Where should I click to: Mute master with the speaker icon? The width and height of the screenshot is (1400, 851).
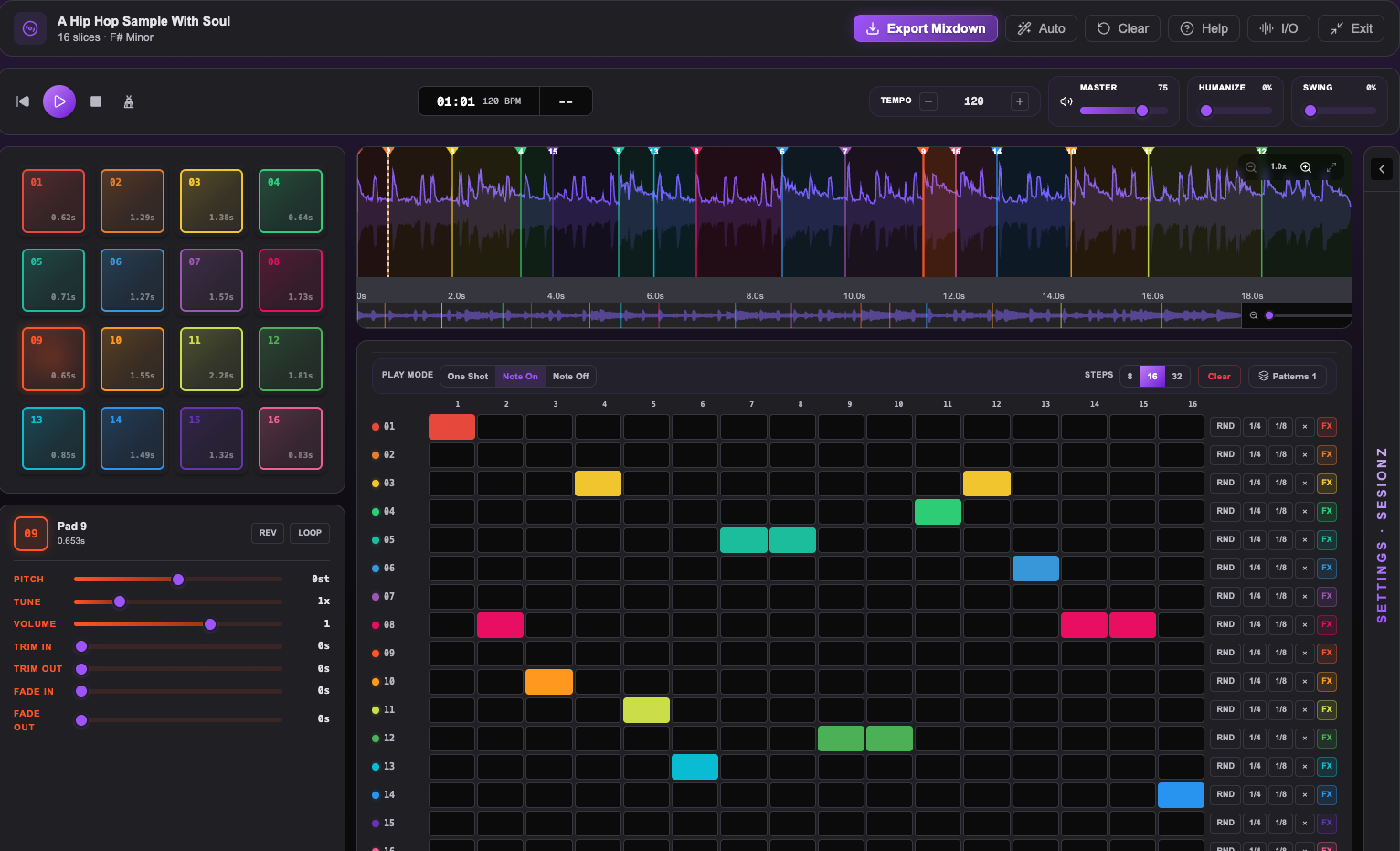point(1066,101)
